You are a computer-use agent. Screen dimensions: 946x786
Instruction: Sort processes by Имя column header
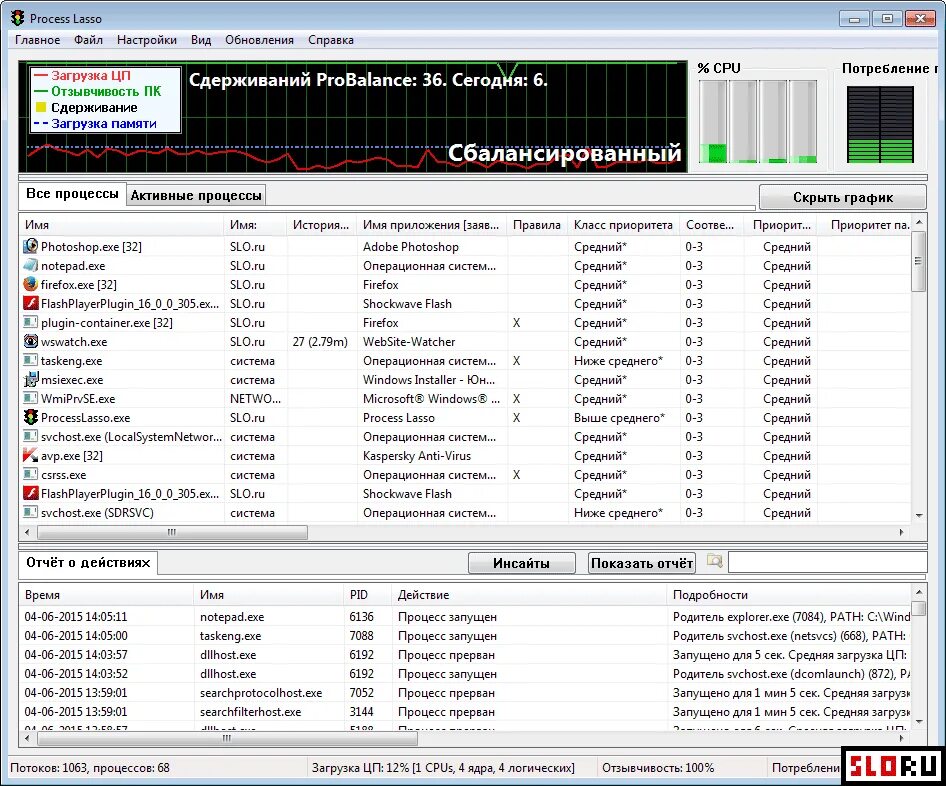121,225
